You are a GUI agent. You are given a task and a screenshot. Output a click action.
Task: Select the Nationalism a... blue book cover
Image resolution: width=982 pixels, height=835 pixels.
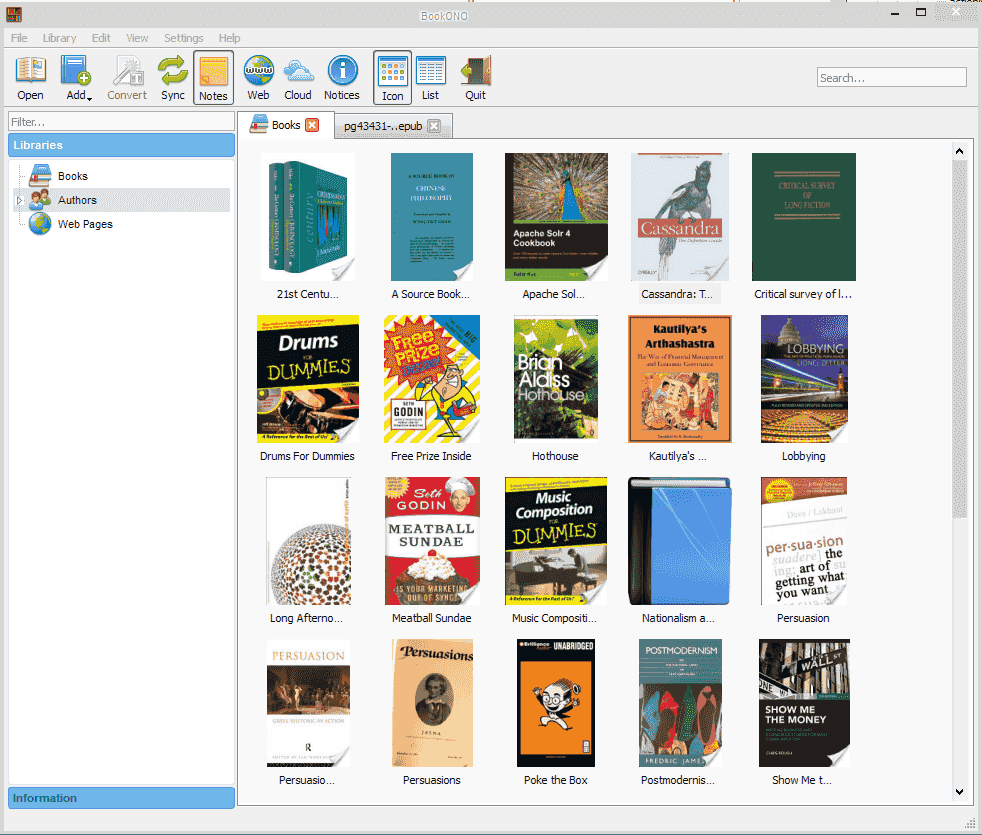pyautogui.click(x=680, y=541)
